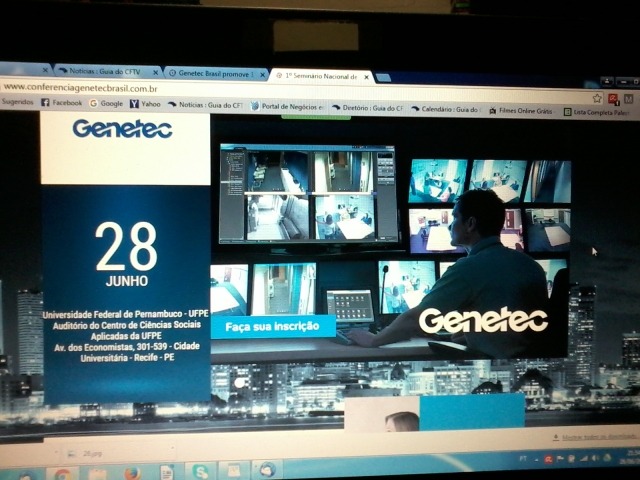Click the surveillance monitor banner image
The image size is (640, 480).
393,250
